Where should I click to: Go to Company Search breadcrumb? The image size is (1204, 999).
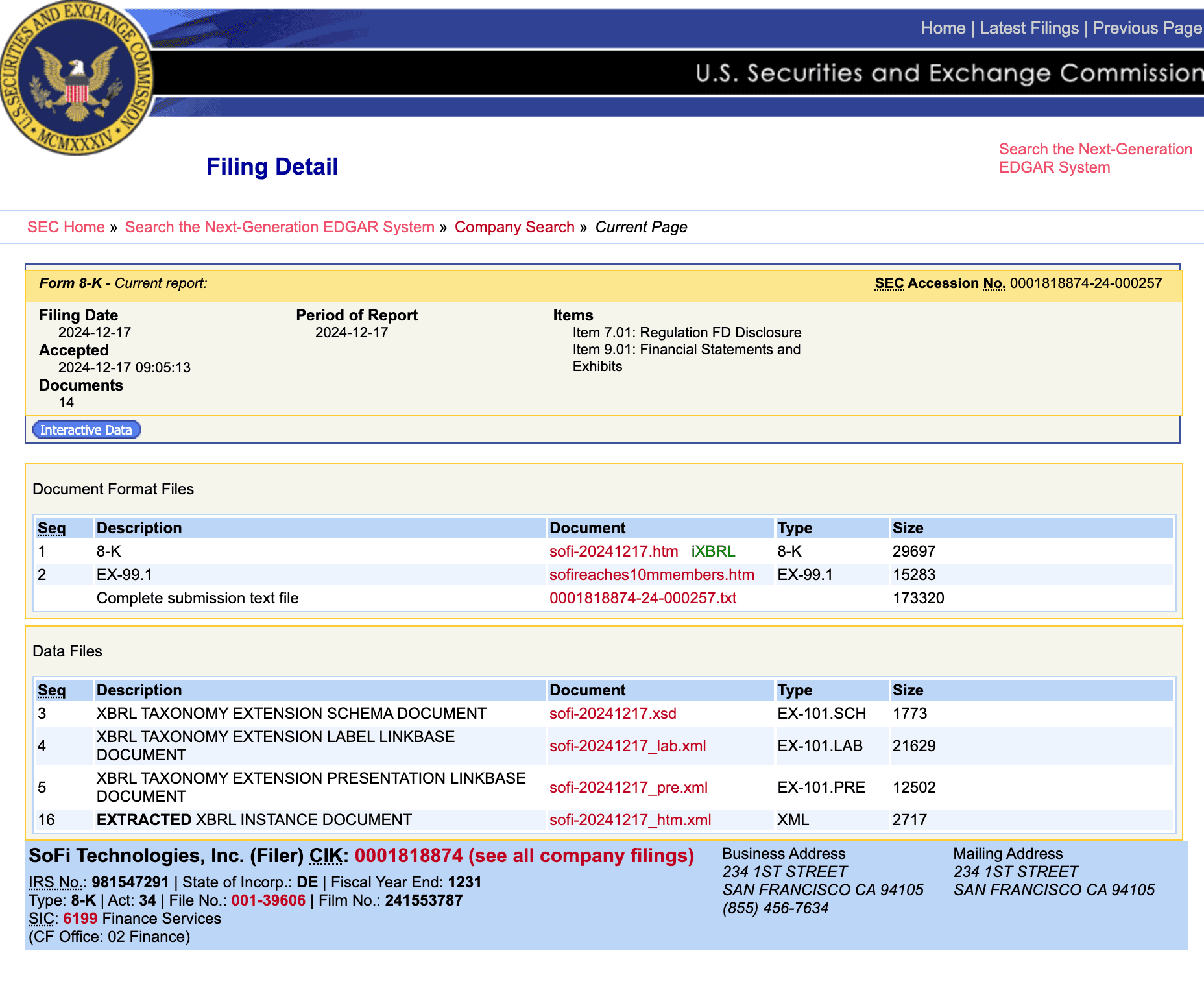[514, 227]
